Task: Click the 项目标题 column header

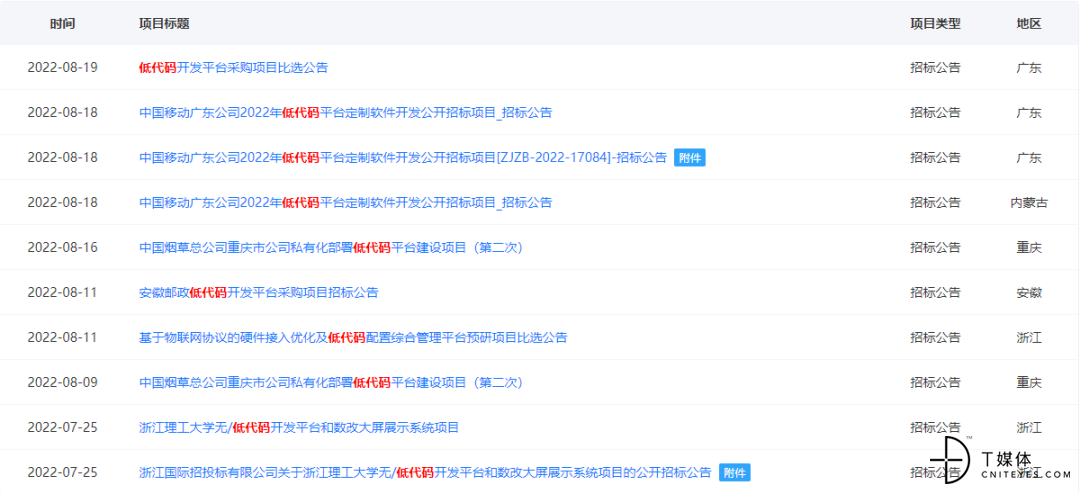Action: (165, 23)
